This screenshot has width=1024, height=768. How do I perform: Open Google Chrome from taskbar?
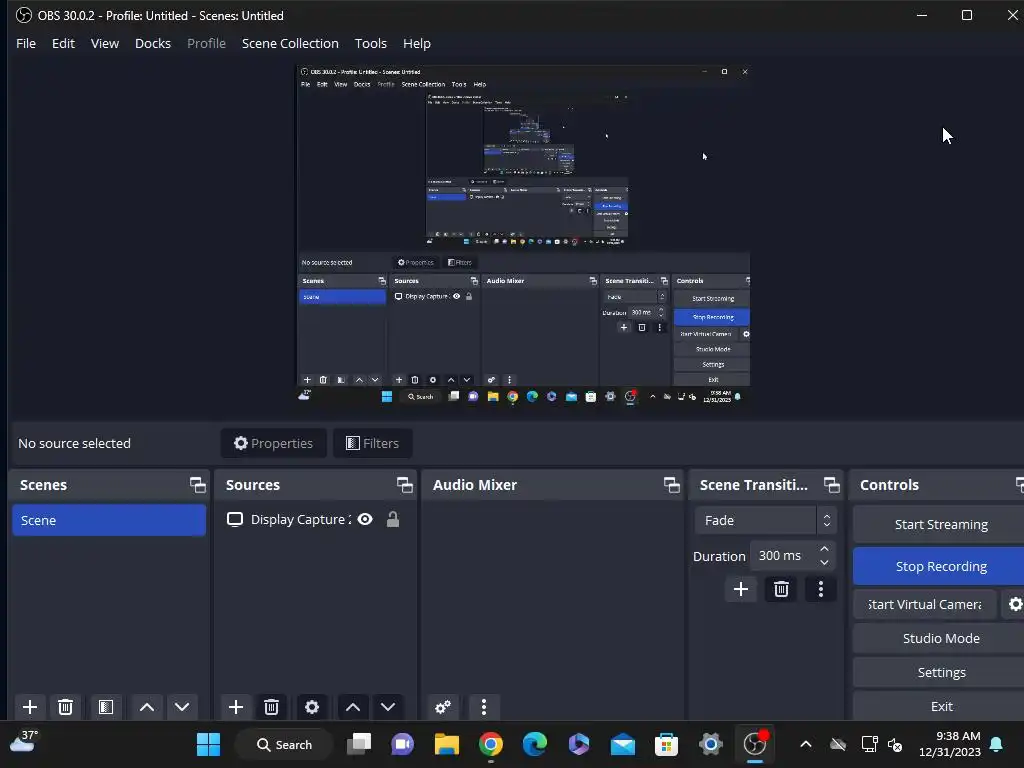[490, 744]
